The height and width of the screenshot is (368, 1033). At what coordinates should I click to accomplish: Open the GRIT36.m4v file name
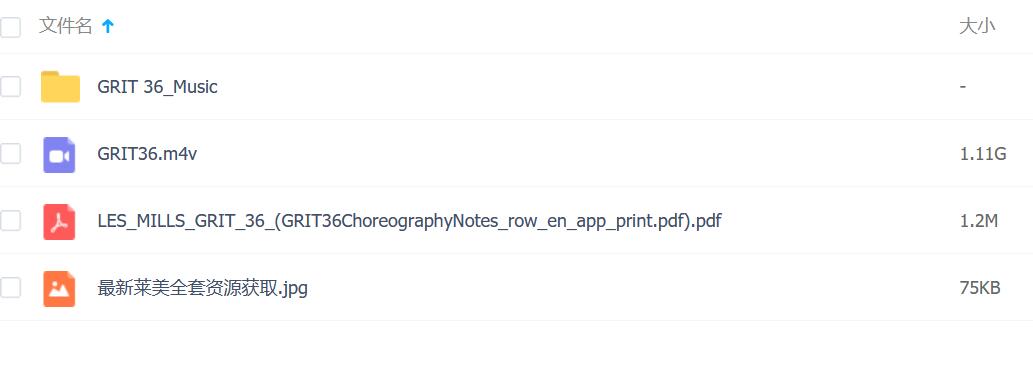(x=147, y=154)
